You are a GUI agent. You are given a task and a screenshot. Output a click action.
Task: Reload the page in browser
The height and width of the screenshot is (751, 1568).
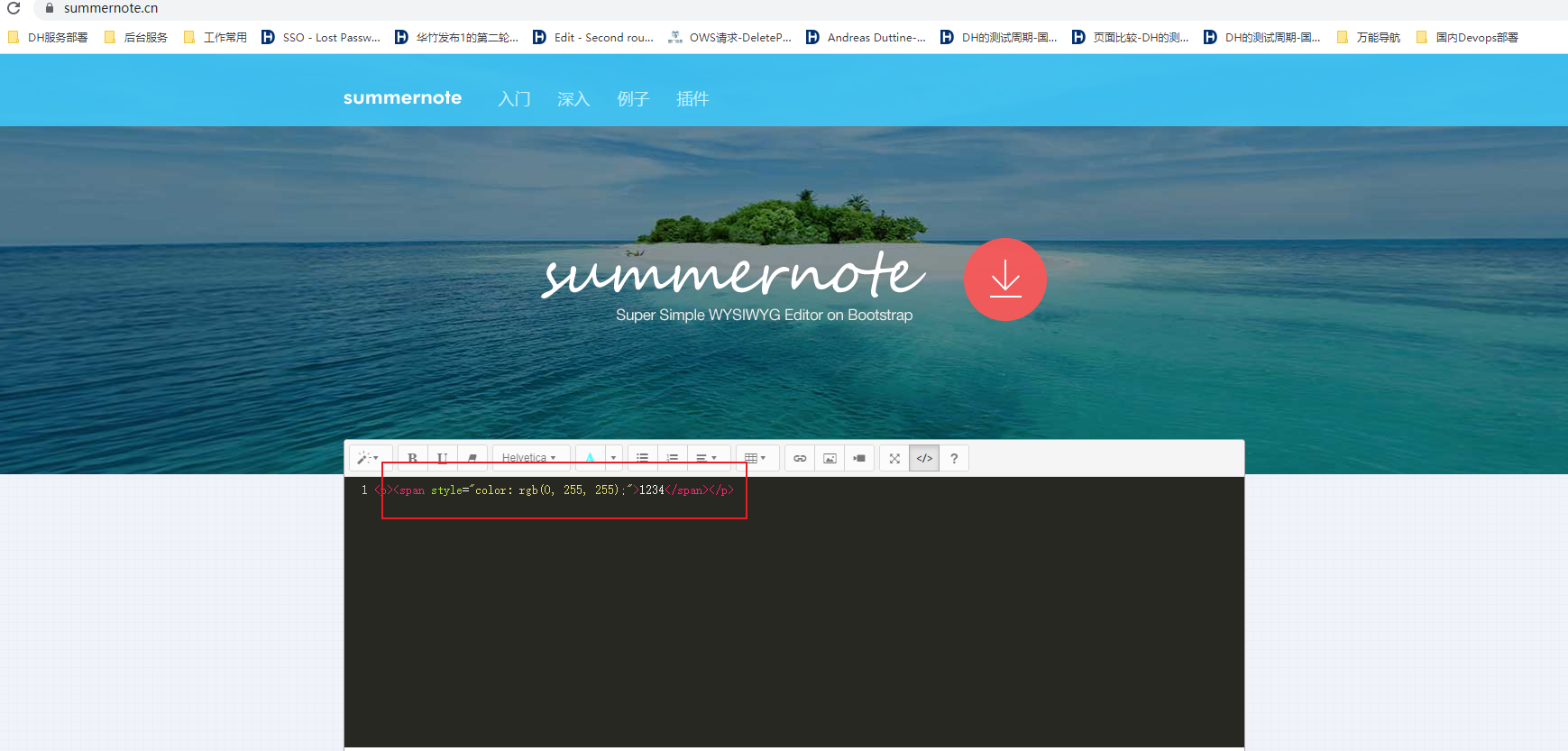[x=14, y=8]
